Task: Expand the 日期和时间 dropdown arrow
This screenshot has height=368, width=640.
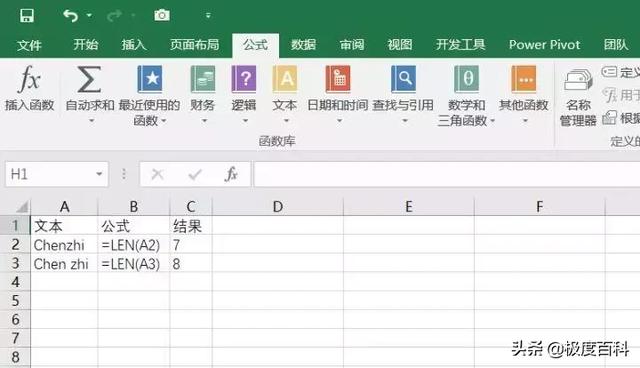Action: (x=339, y=120)
